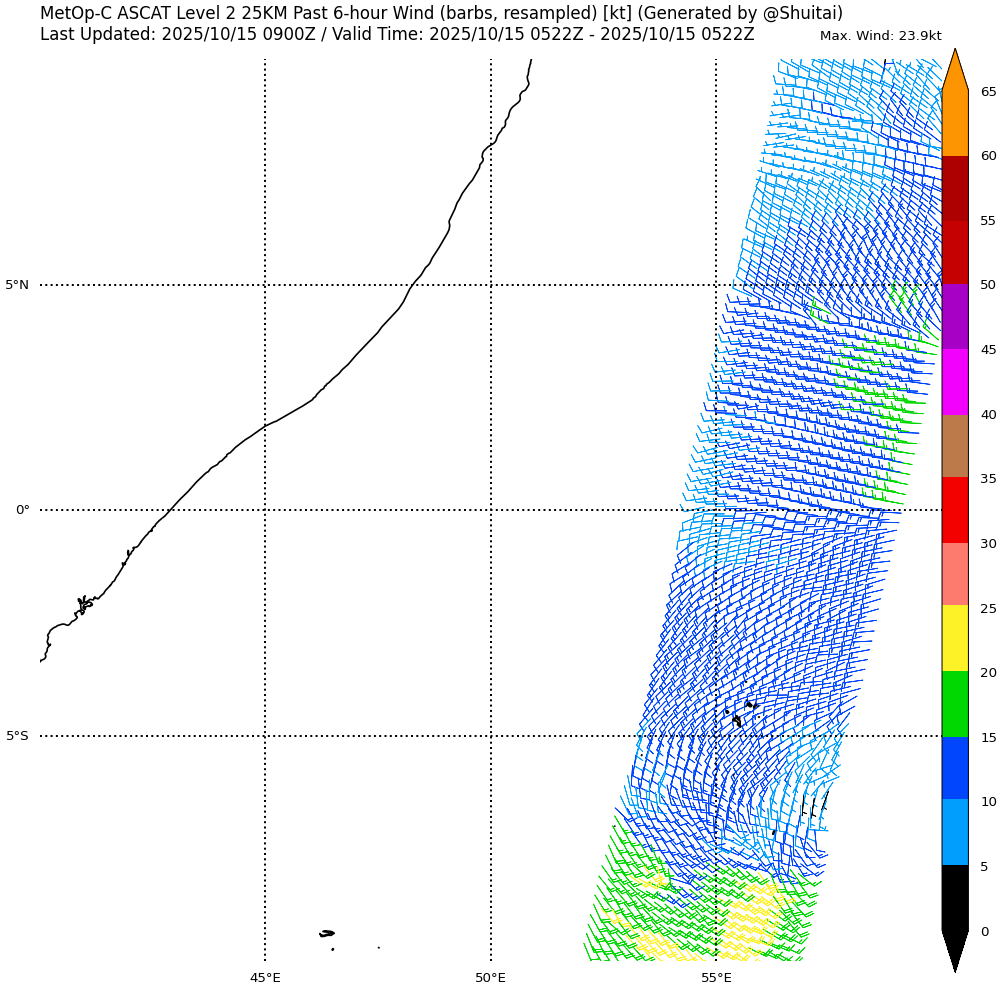Viewport: 1002px width, 989px height.
Task: Click the black 0–5 kt colorbar segment
Action: [955, 897]
